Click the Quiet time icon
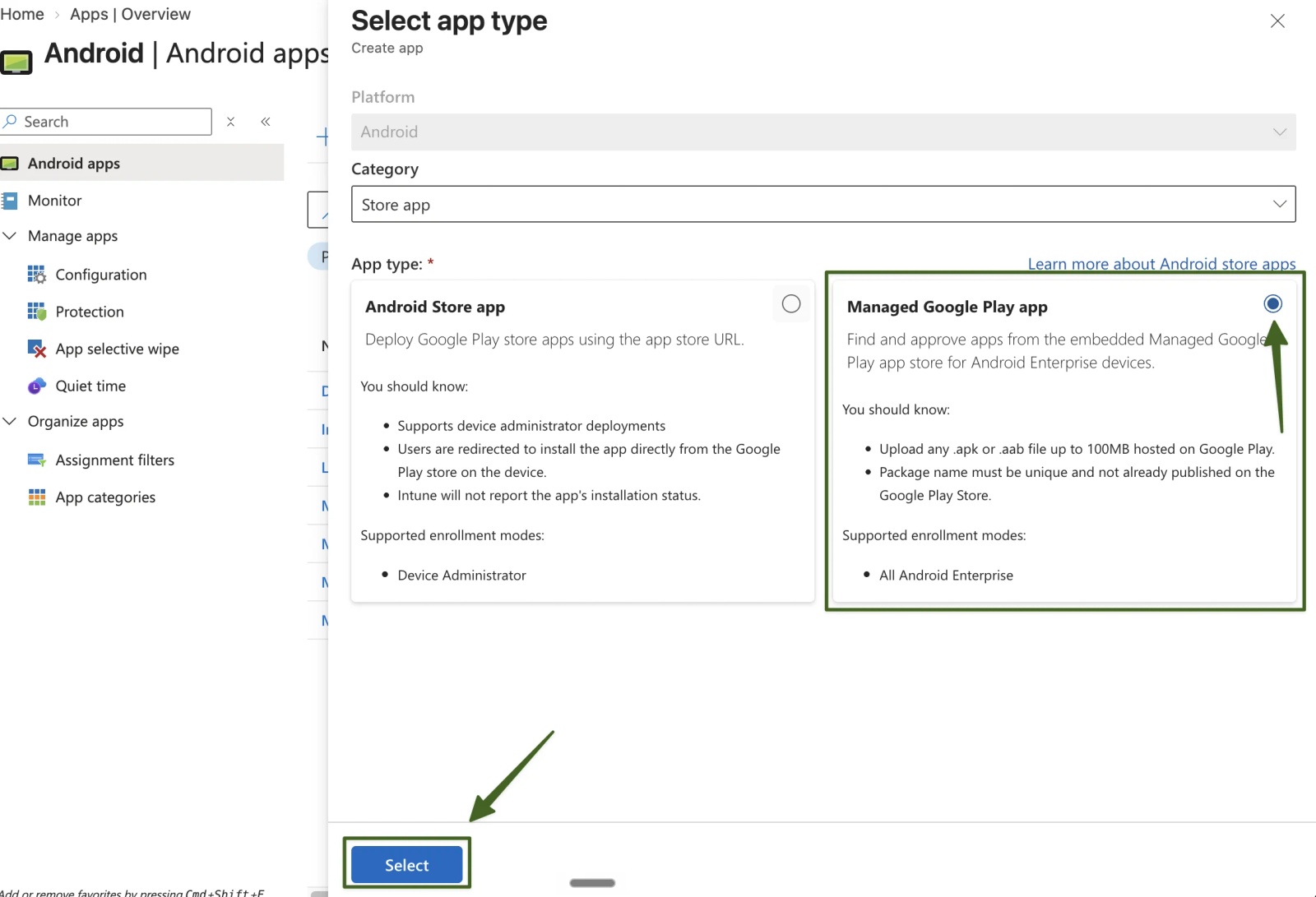This screenshot has height=897, width=1316. (37, 386)
